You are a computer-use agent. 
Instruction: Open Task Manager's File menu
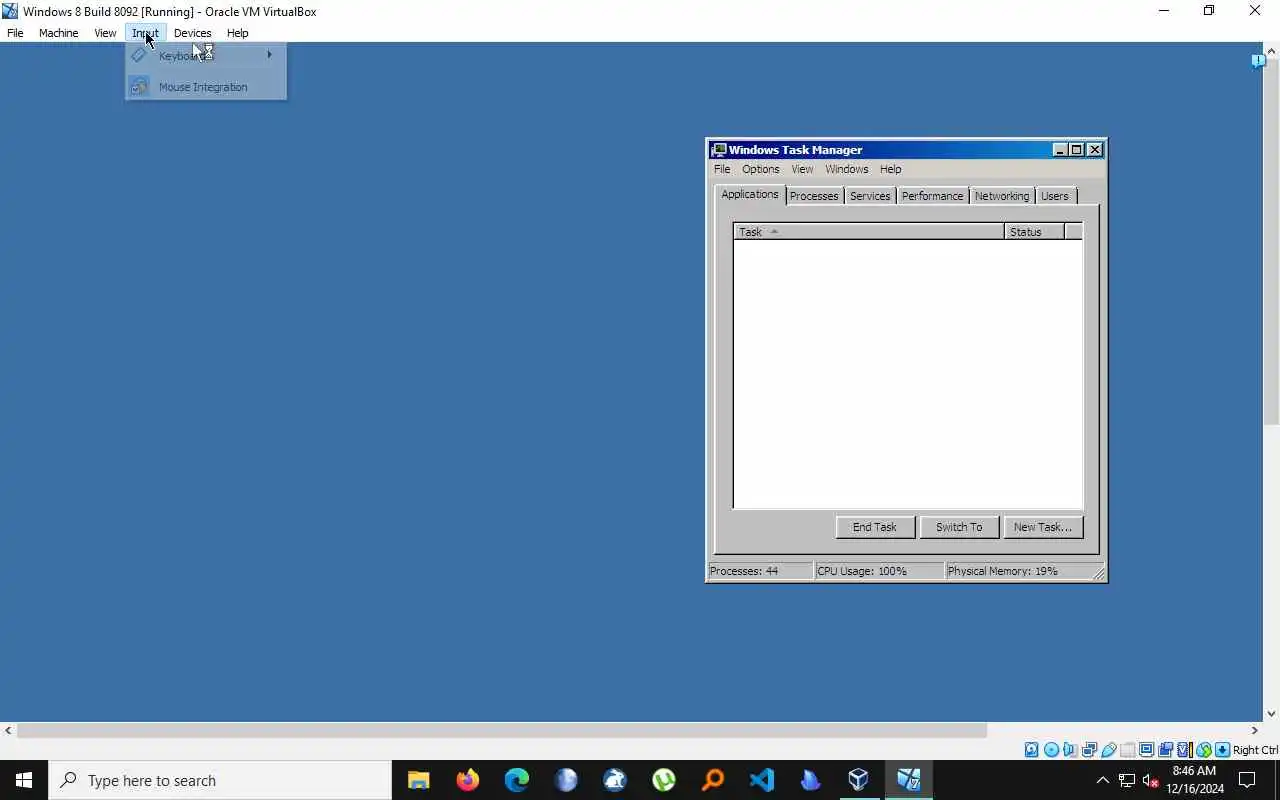coord(722,169)
